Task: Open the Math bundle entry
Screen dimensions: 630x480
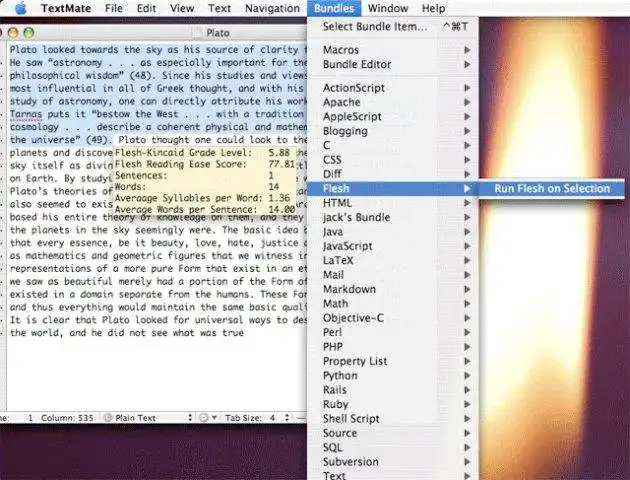Action: pos(393,304)
